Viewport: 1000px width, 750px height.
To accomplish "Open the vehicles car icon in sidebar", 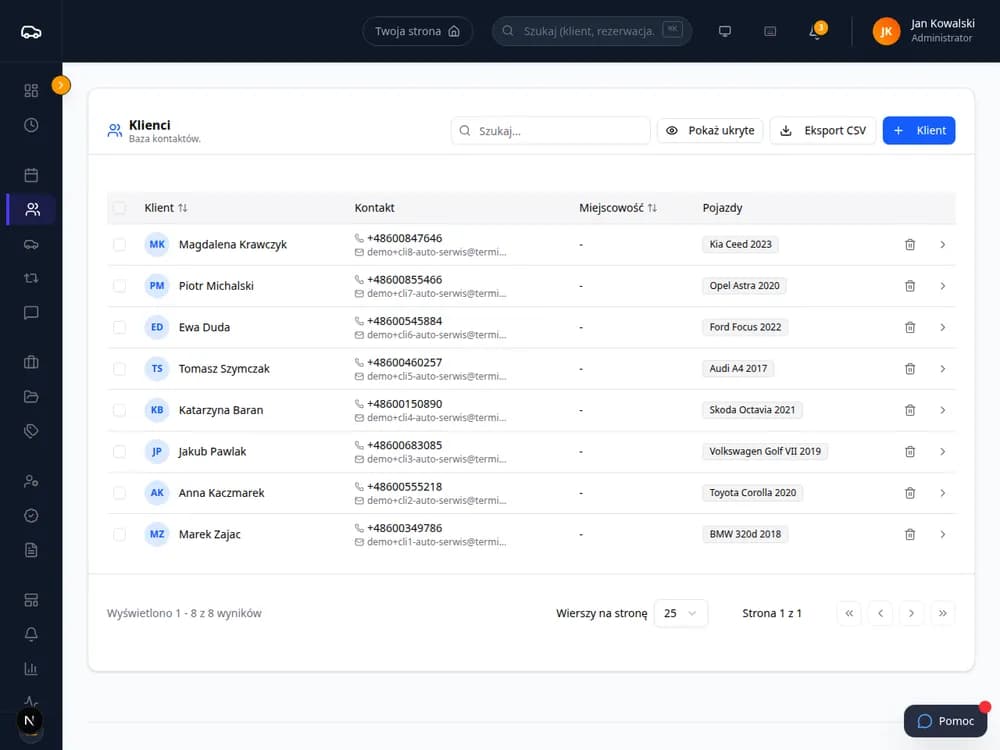I will coord(31,244).
